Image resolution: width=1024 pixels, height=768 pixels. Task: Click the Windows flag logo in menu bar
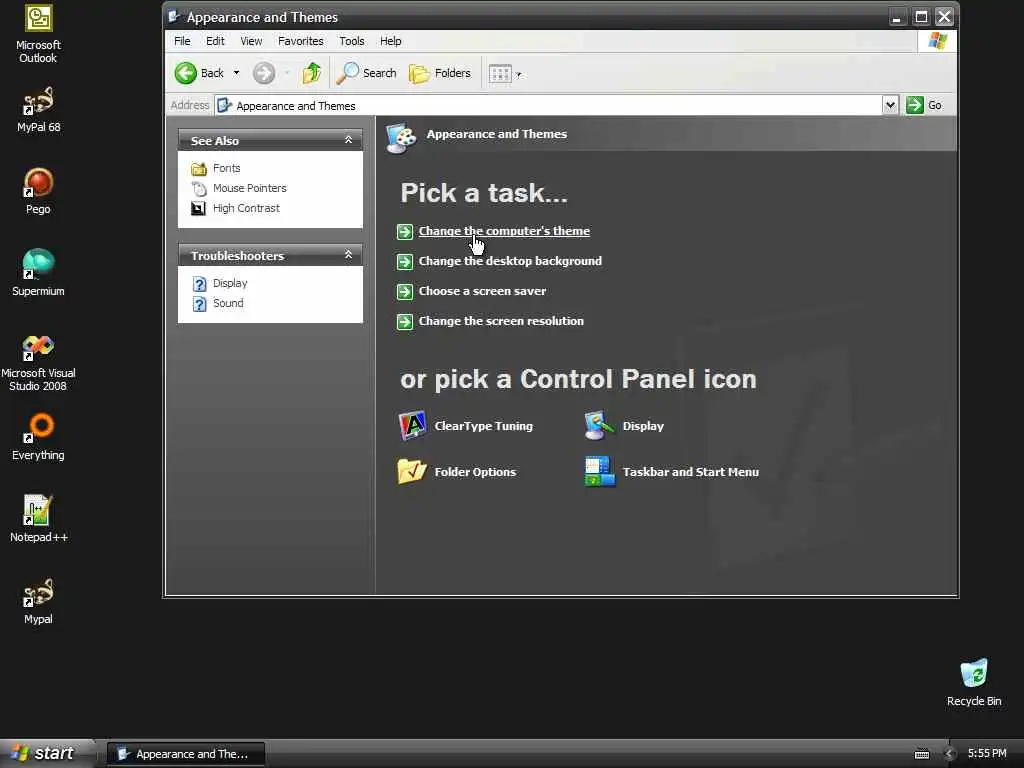pos(938,40)
